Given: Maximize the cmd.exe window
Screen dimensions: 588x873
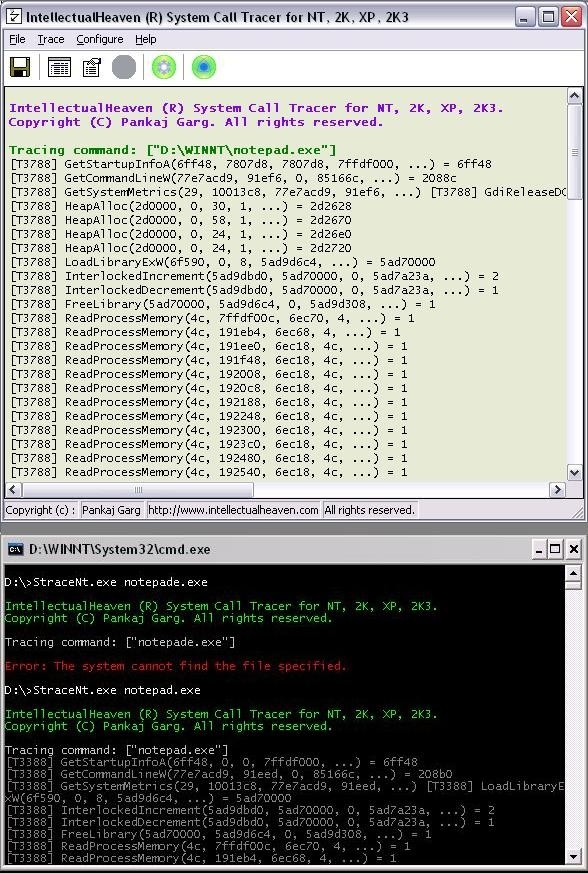Looking at the screenshot, I should pyautogui.click(x=555, y=550).
